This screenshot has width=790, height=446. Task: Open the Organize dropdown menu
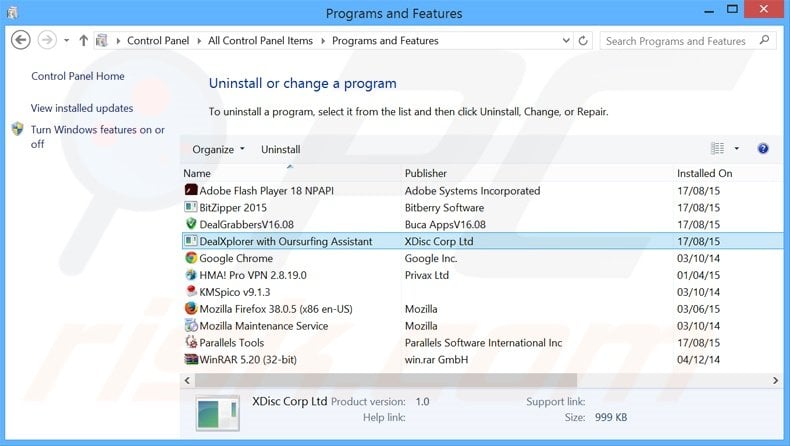[218, 149]
